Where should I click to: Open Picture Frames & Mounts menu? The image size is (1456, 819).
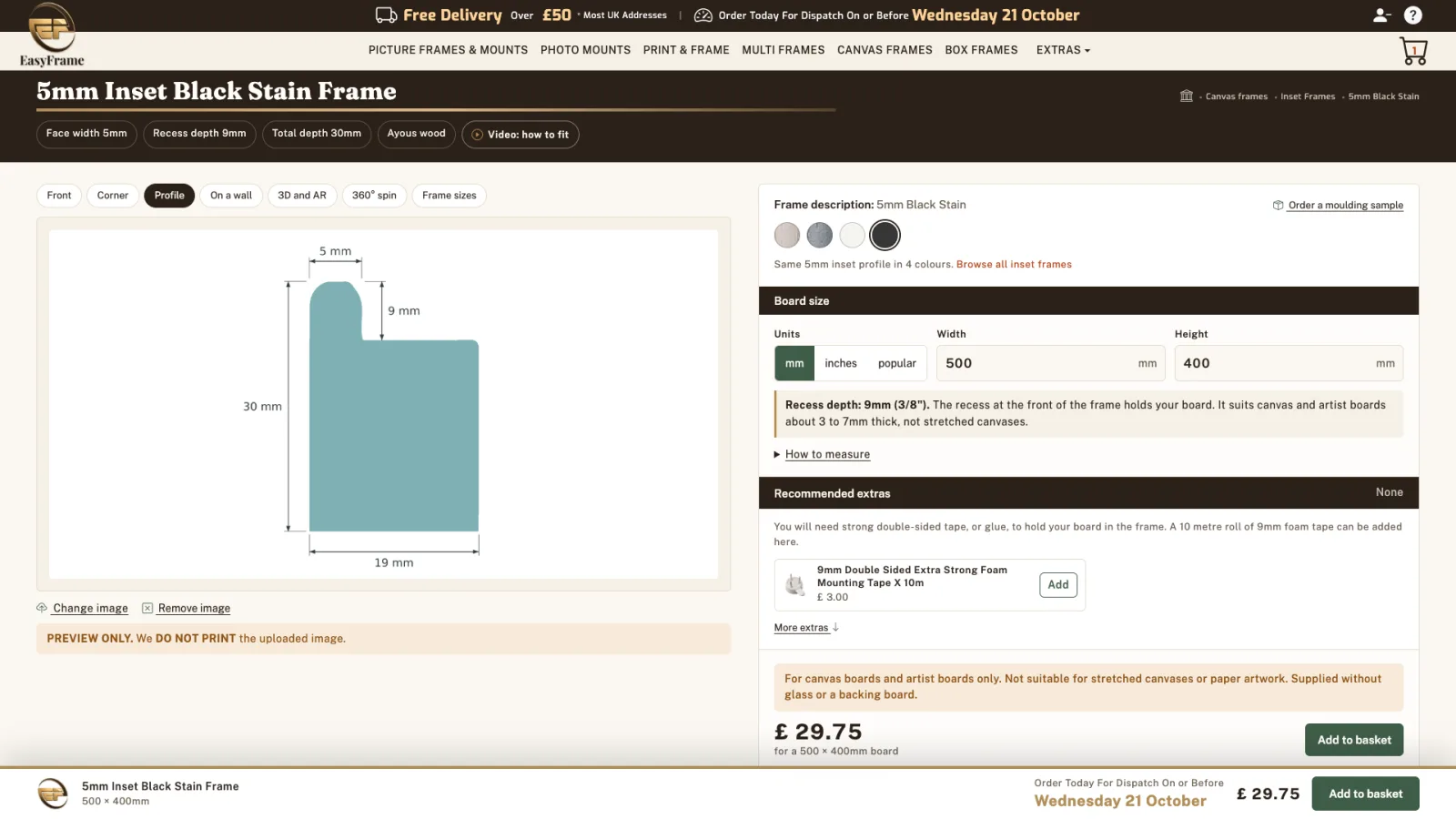tap(448, 50)
